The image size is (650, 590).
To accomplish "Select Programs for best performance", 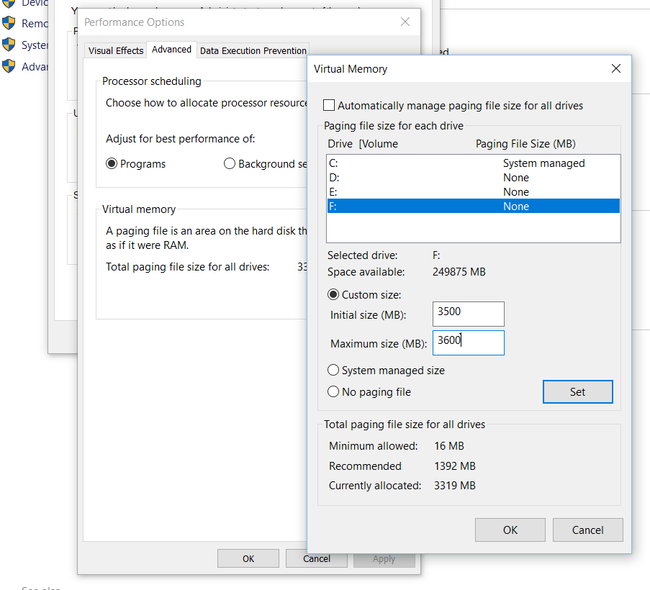I will [112, 164].
